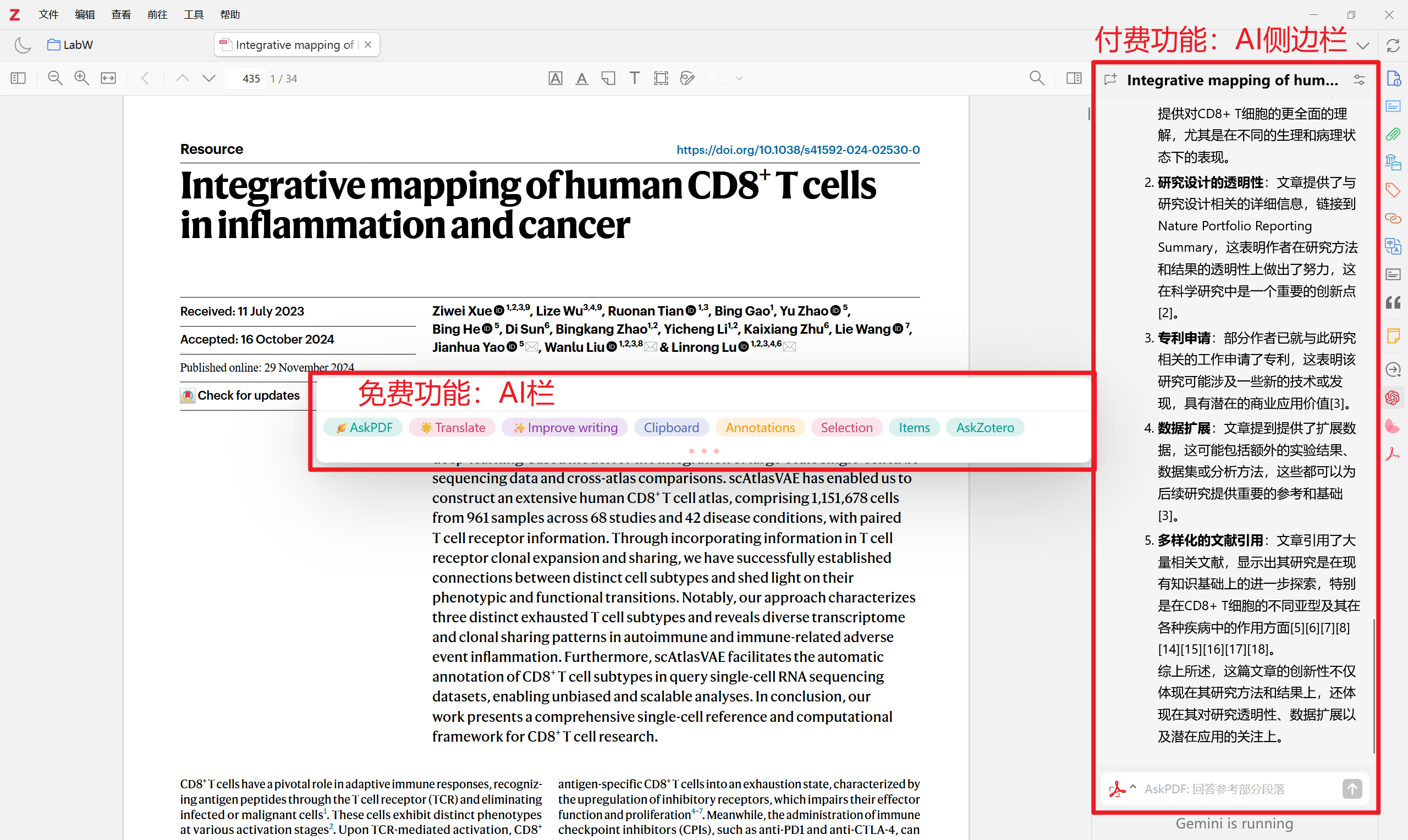Zoom out the PDF view
The height and width of the screenshot is (840, 1408).
(55, 78)
